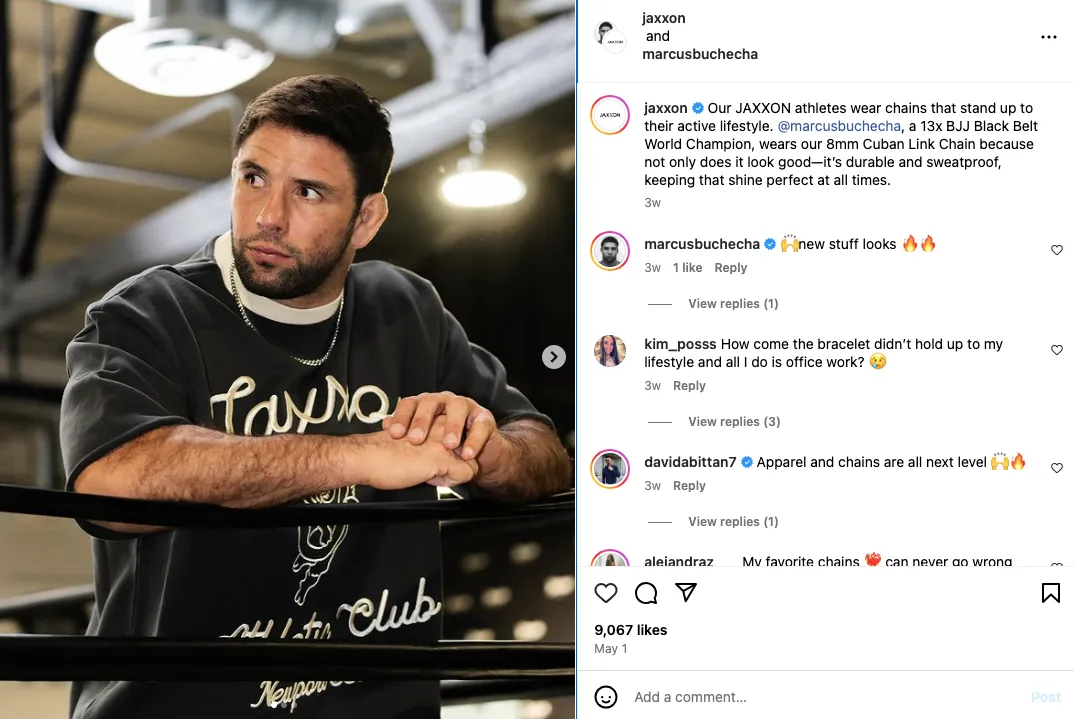Open the emoji picker in comment box
Viewport: 1074px width, 719px height.
coord(606,697)
